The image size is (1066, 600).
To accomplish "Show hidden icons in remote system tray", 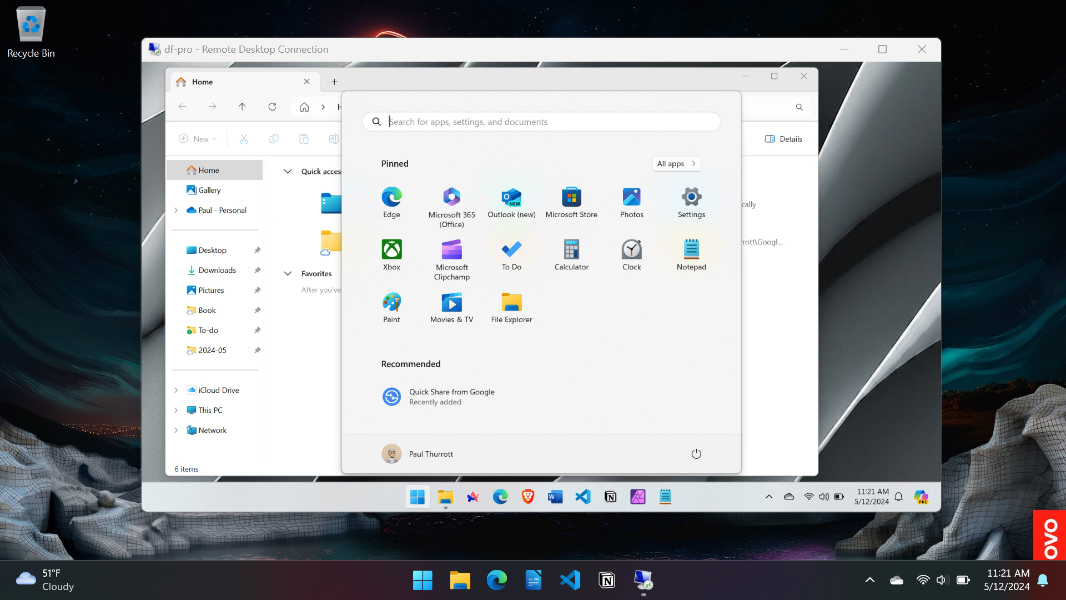I will coord(769,497).
